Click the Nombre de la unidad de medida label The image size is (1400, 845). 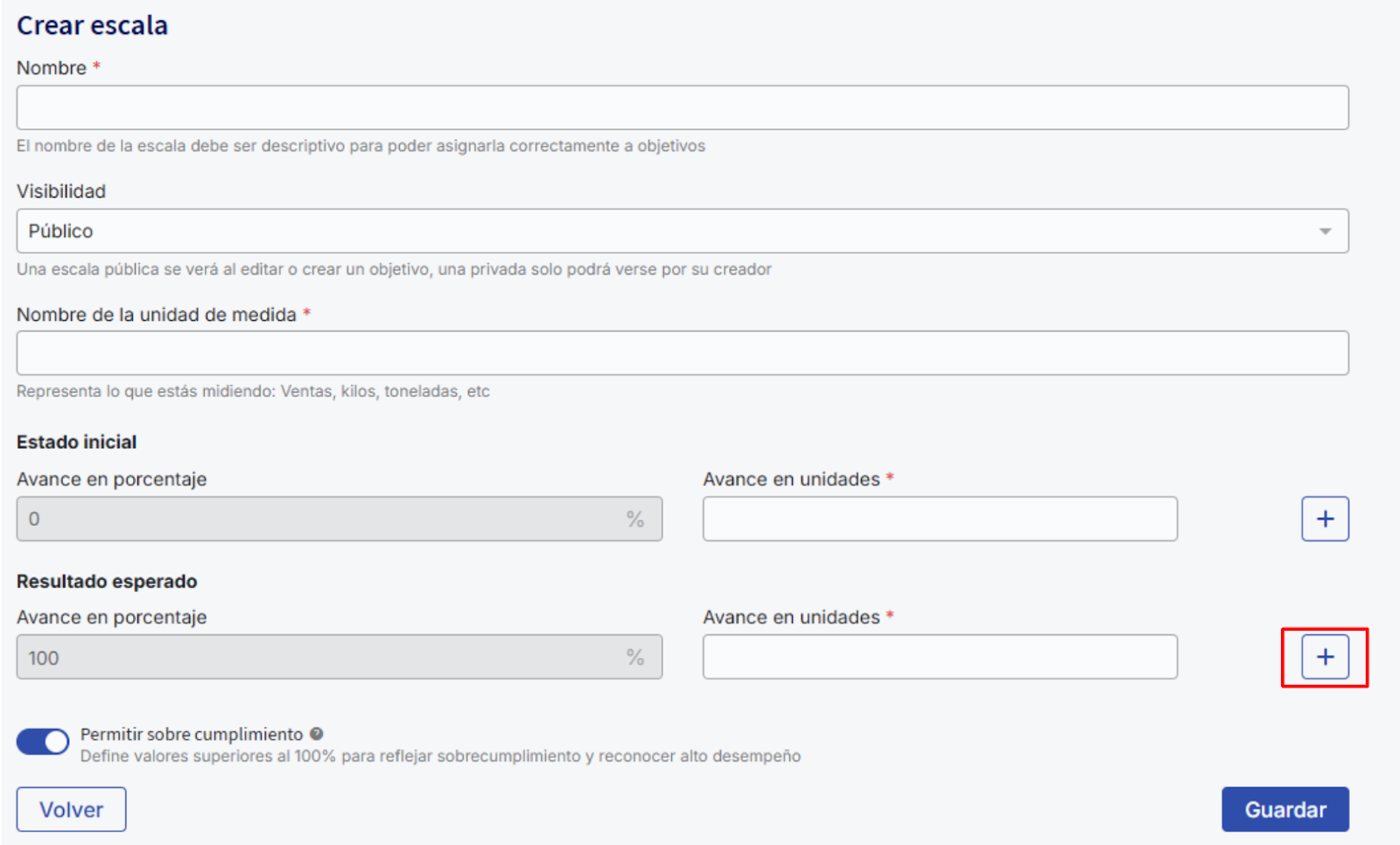[x=157, y=314]
